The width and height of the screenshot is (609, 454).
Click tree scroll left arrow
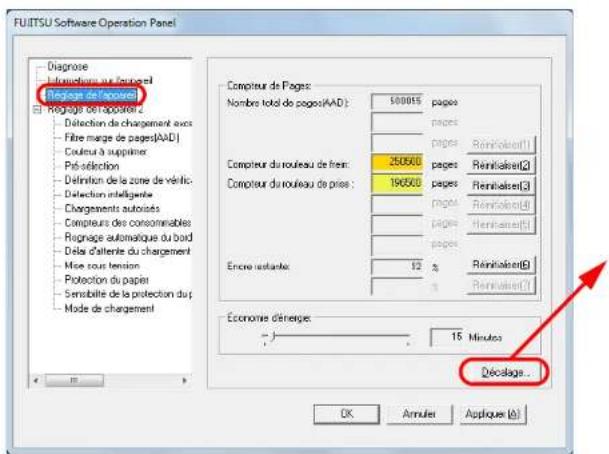pyautogui.click(x=36, y=380)
